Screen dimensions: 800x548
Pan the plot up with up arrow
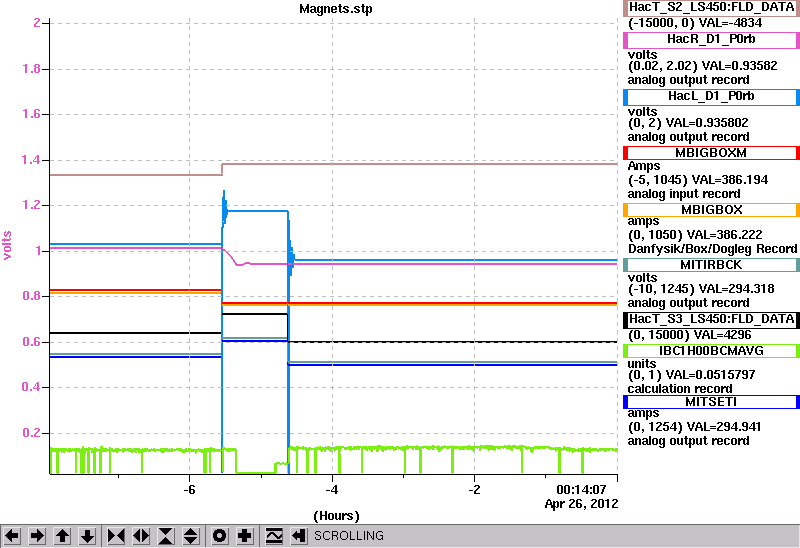(62, 536)
